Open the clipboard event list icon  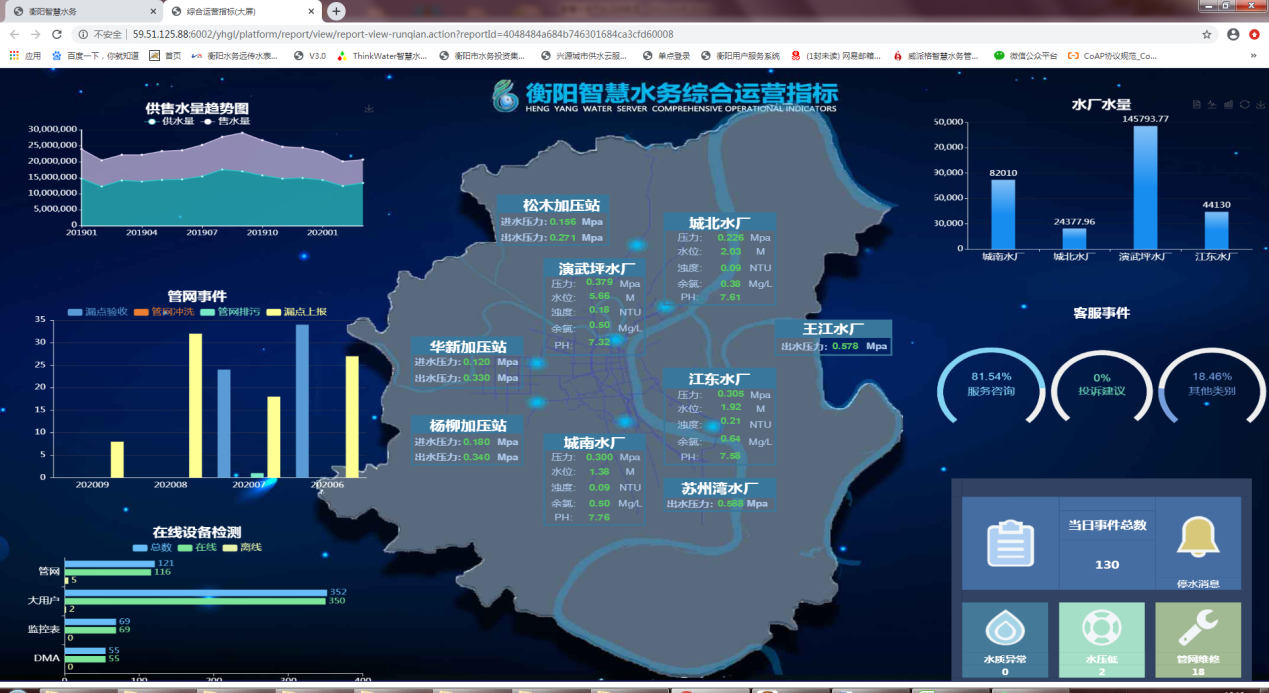tap(1010, 543)
